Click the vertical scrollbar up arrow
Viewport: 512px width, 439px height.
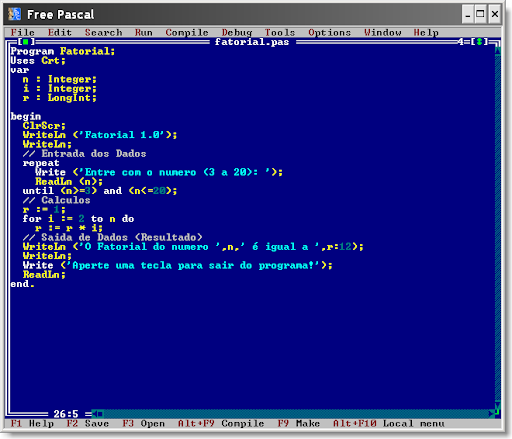click(x=497, y=51)
